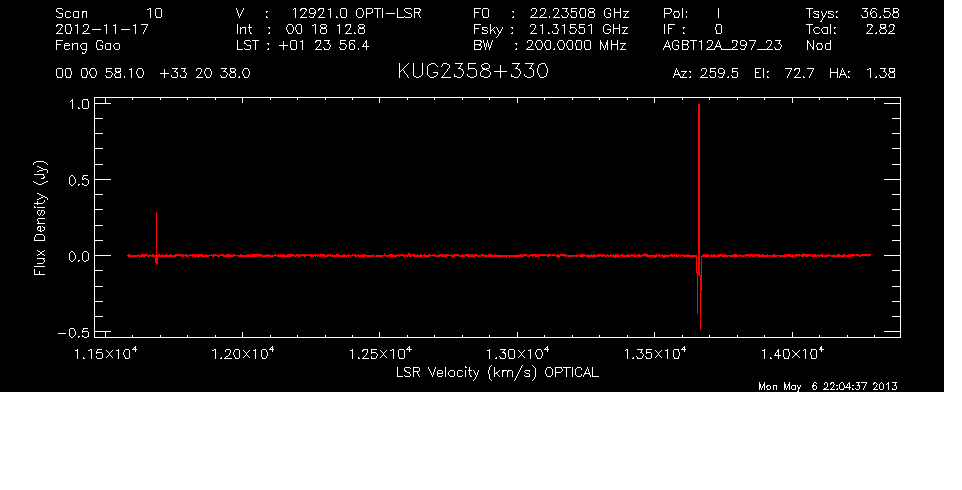Click the LST value +01 23 56.4
This screenshot has height=490, width=962.
324,45
